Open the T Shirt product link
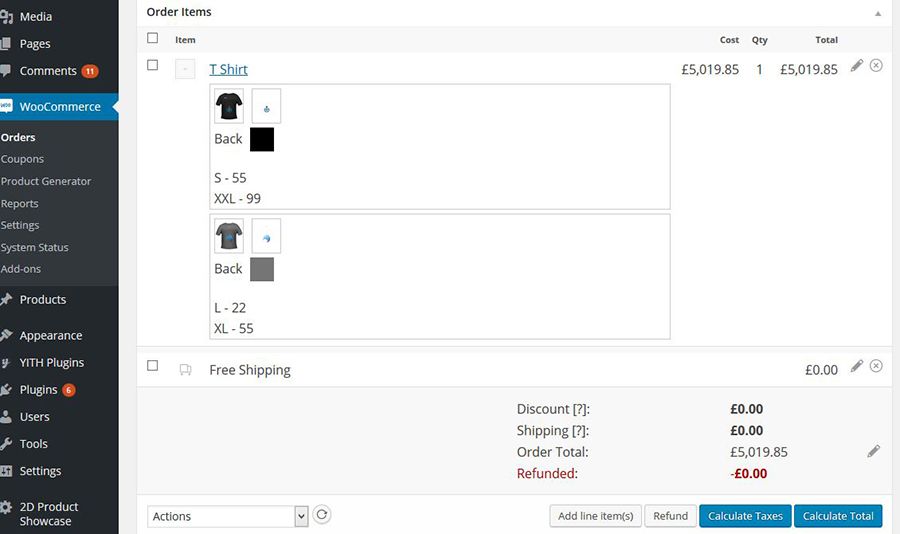Image resolution: width=900 pixels, height=534 pixels. pyautogui.click(x=228, y=69)
